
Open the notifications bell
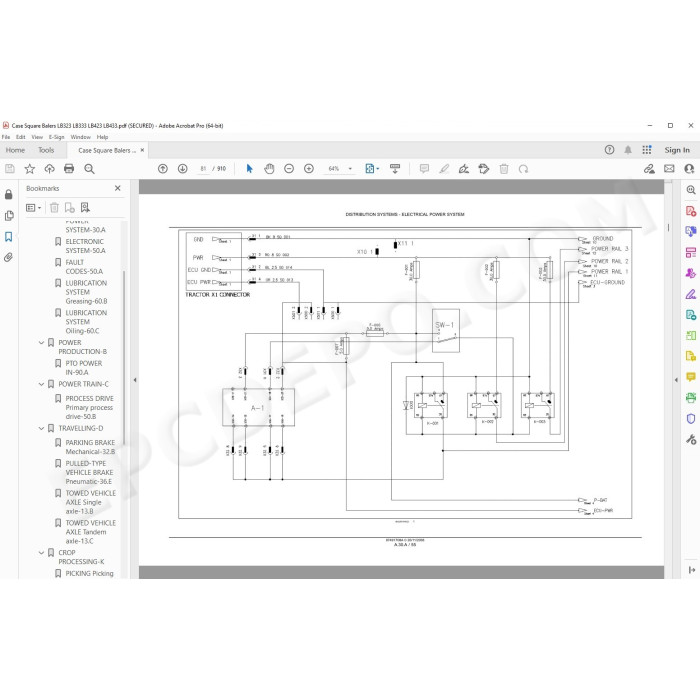point(628,150)
